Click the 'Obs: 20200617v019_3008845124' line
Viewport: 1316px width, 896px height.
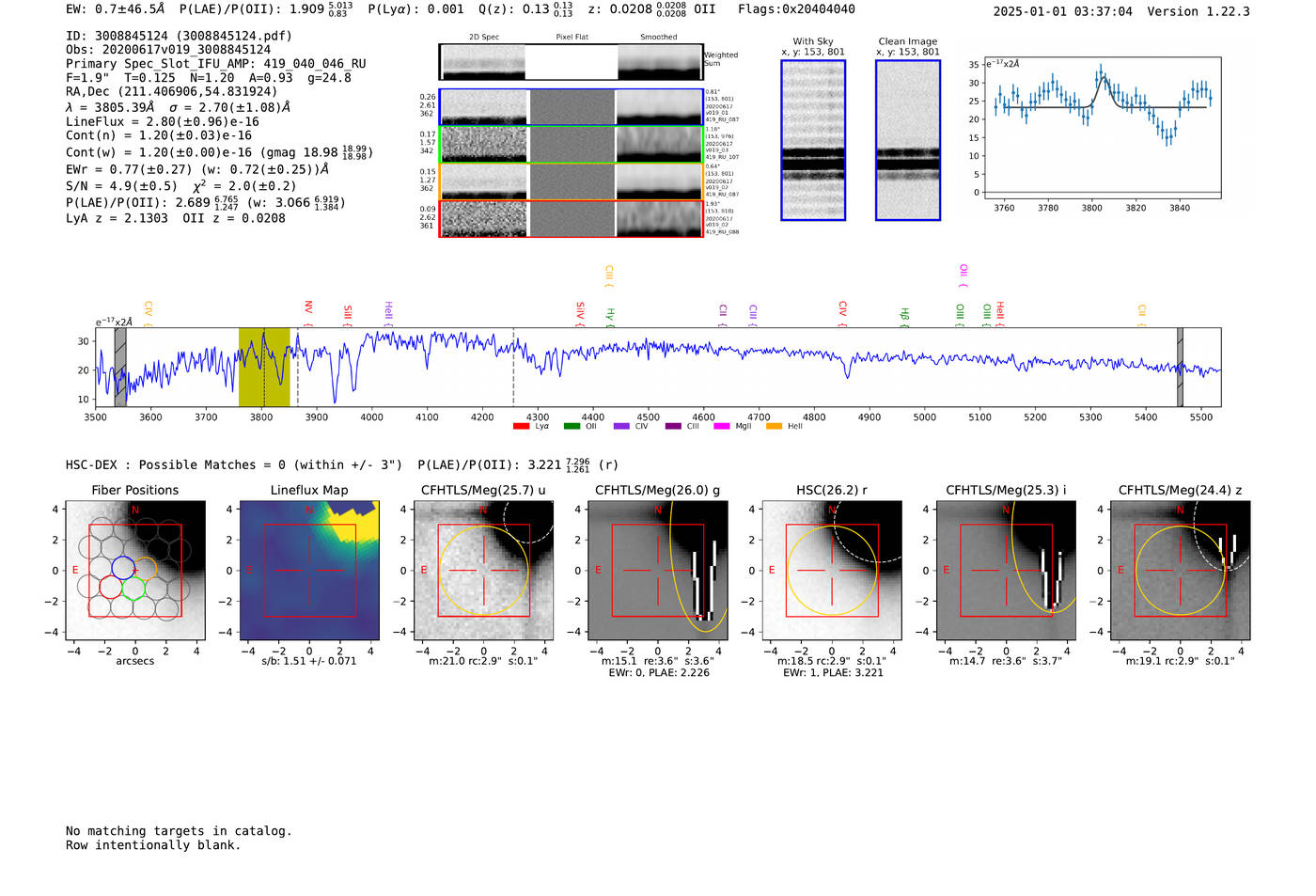pyautogui.click(x=168, y=50)
